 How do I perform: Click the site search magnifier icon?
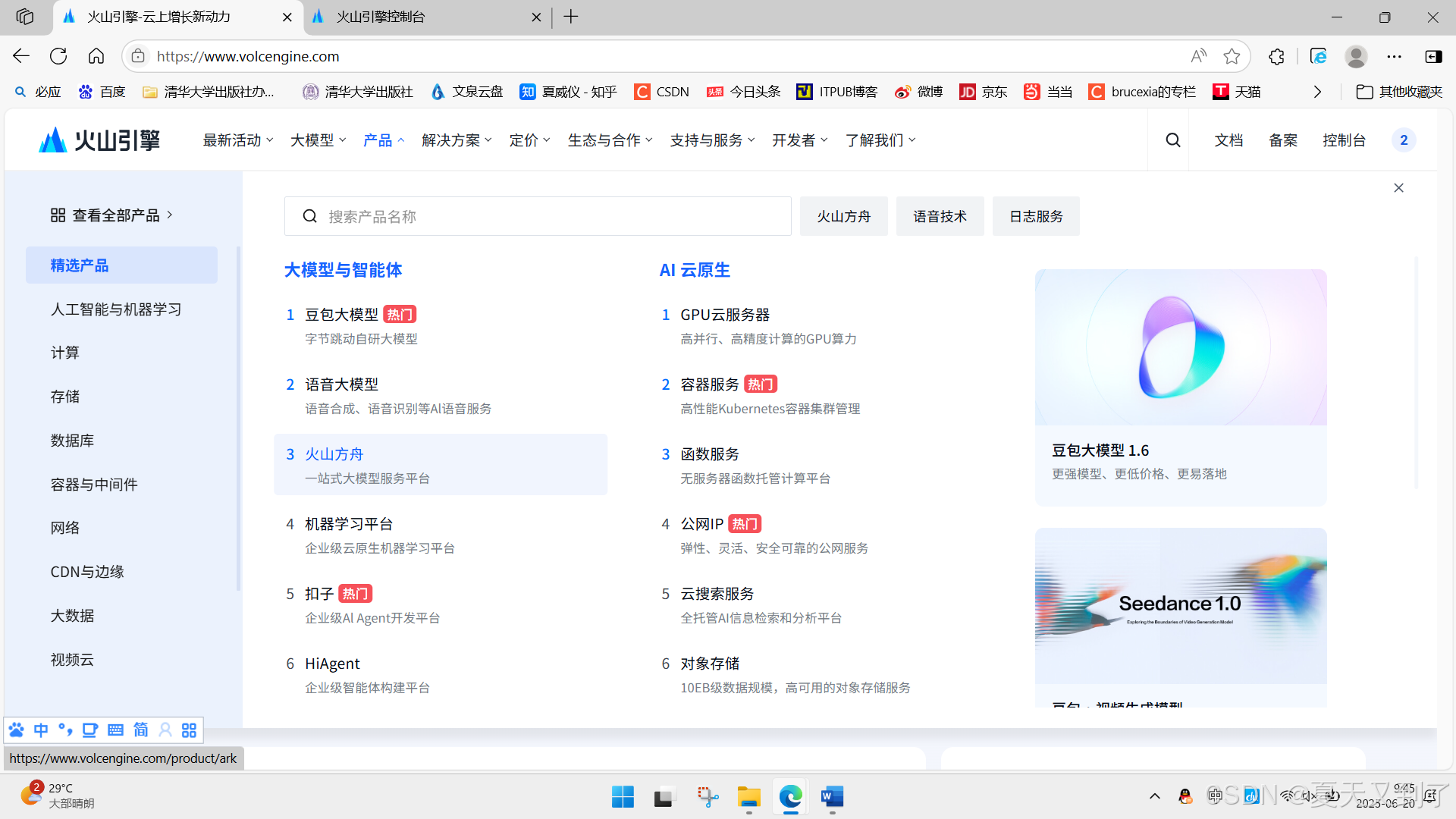1172,140
